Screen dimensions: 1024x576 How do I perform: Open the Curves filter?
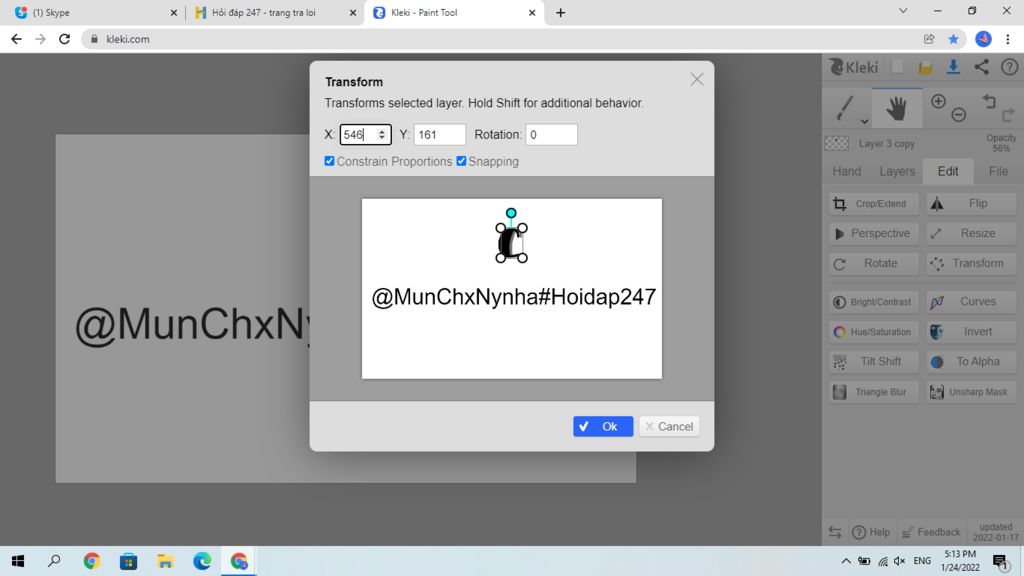click(970, 302)
